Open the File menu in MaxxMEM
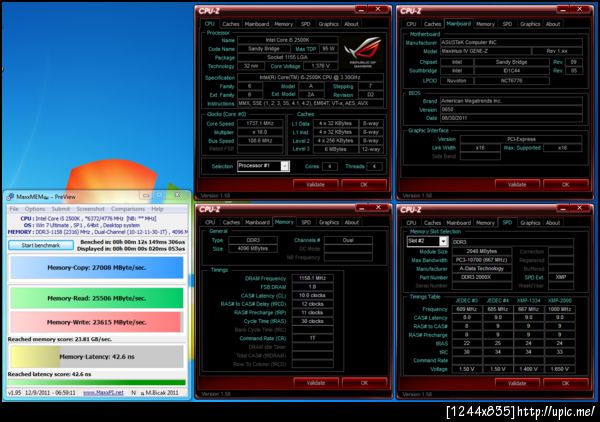600x422 pixels. [14, 209]
